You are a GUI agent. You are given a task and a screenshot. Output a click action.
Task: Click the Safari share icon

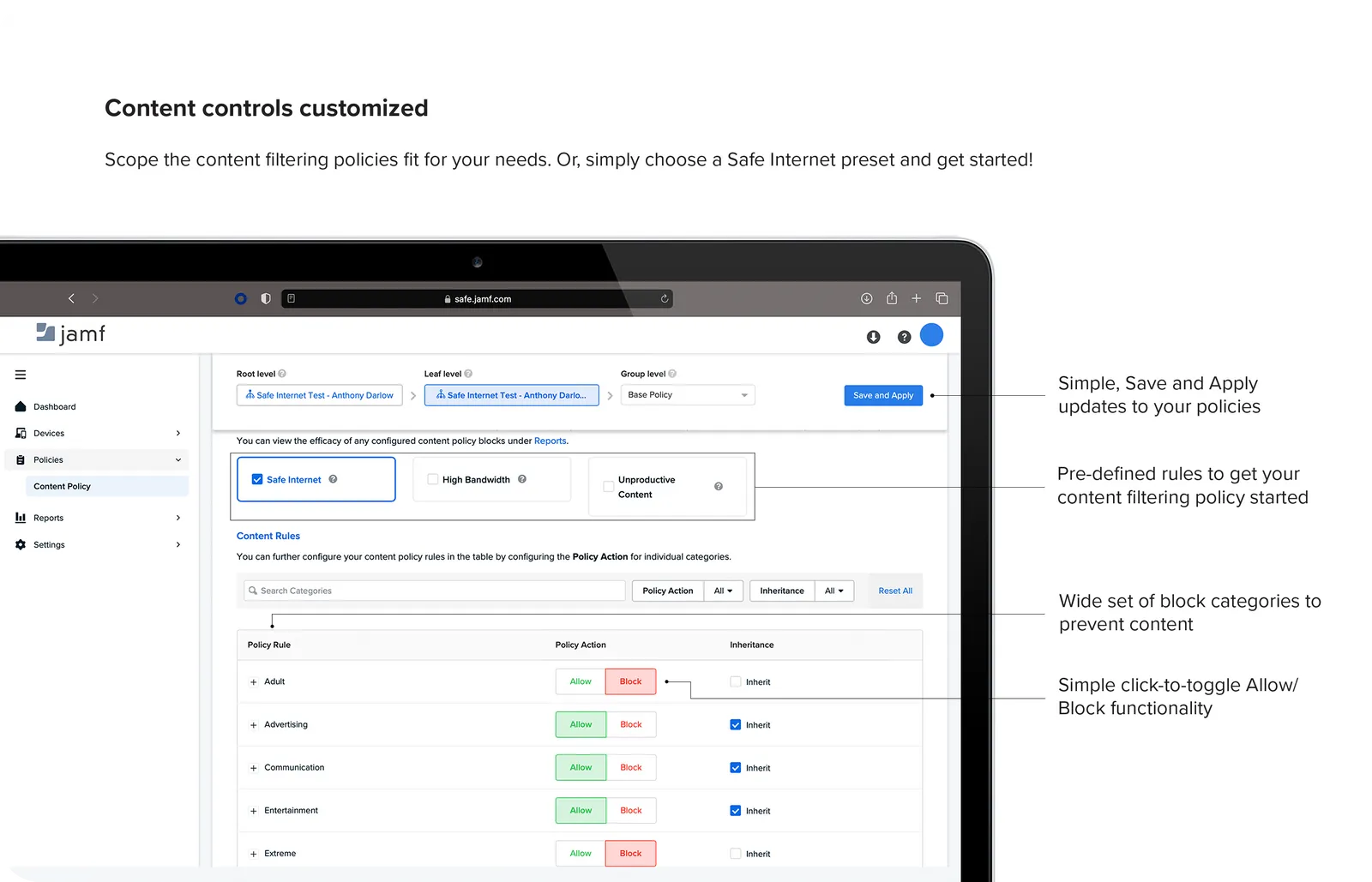(892, 298)
